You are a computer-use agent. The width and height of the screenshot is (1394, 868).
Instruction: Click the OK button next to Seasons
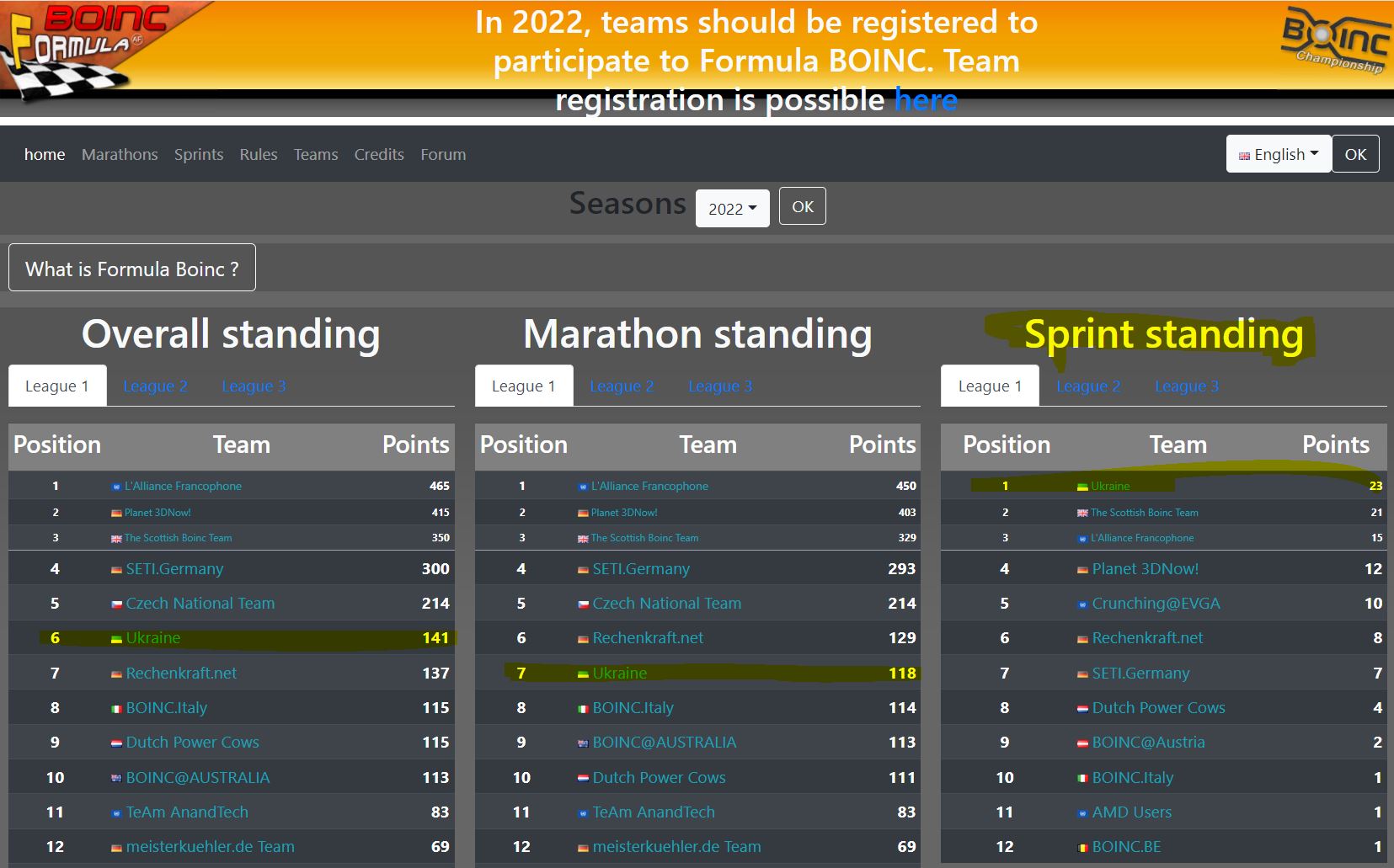(802, 207)
